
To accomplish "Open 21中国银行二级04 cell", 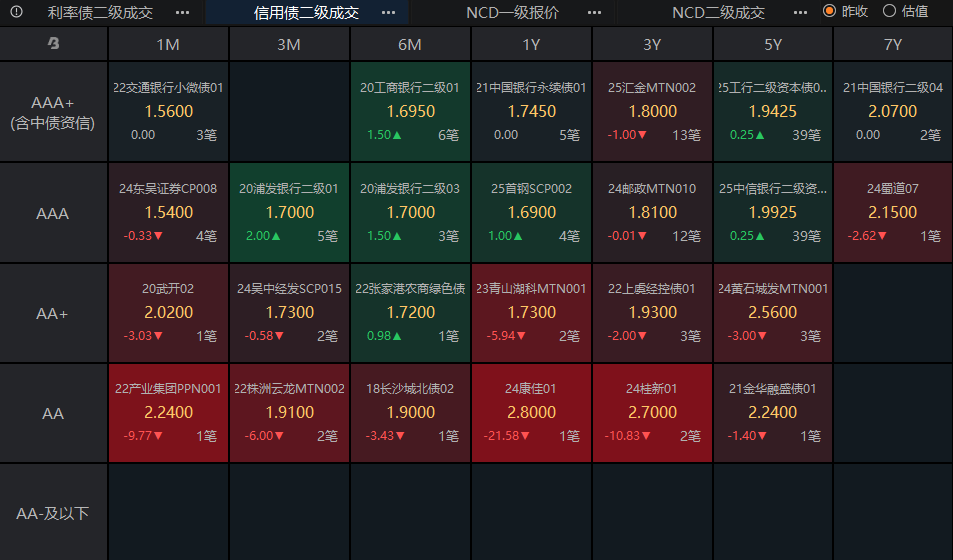I will pos(893,112).
